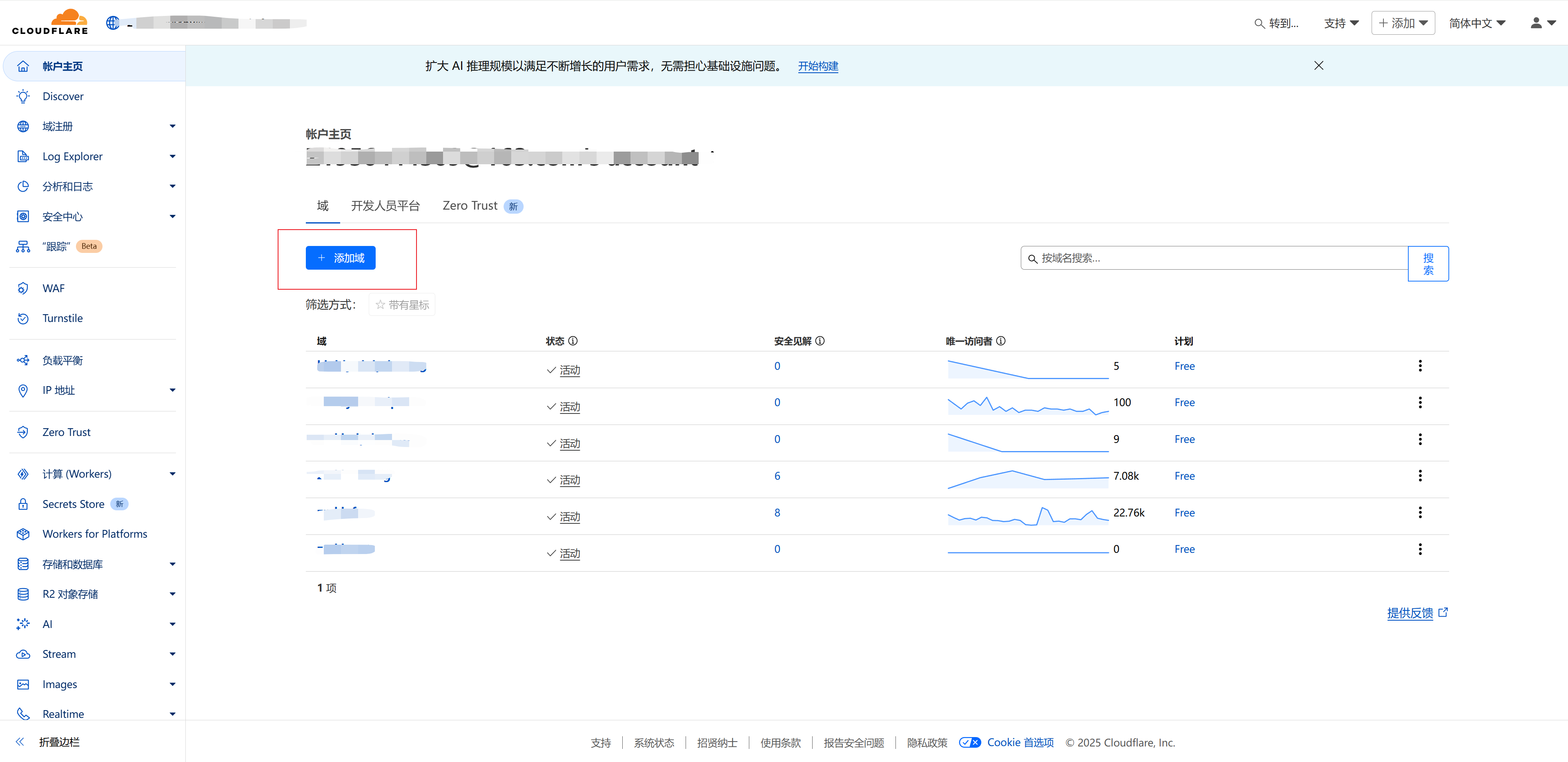Click the R2 对象存储 icon

(23, 594)
